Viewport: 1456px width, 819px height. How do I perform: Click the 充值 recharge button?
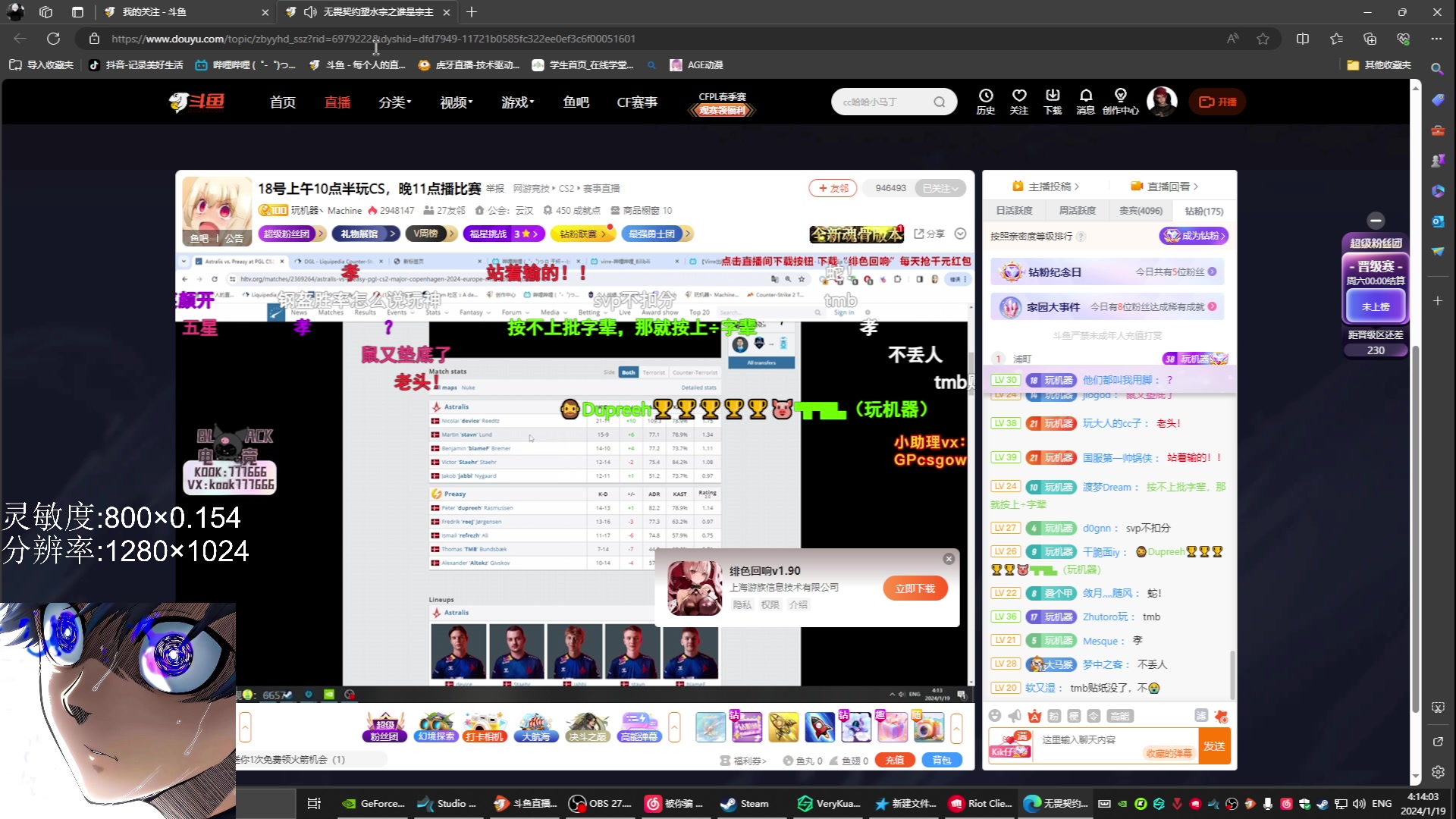pyautogui.click(x=895, y=760)
